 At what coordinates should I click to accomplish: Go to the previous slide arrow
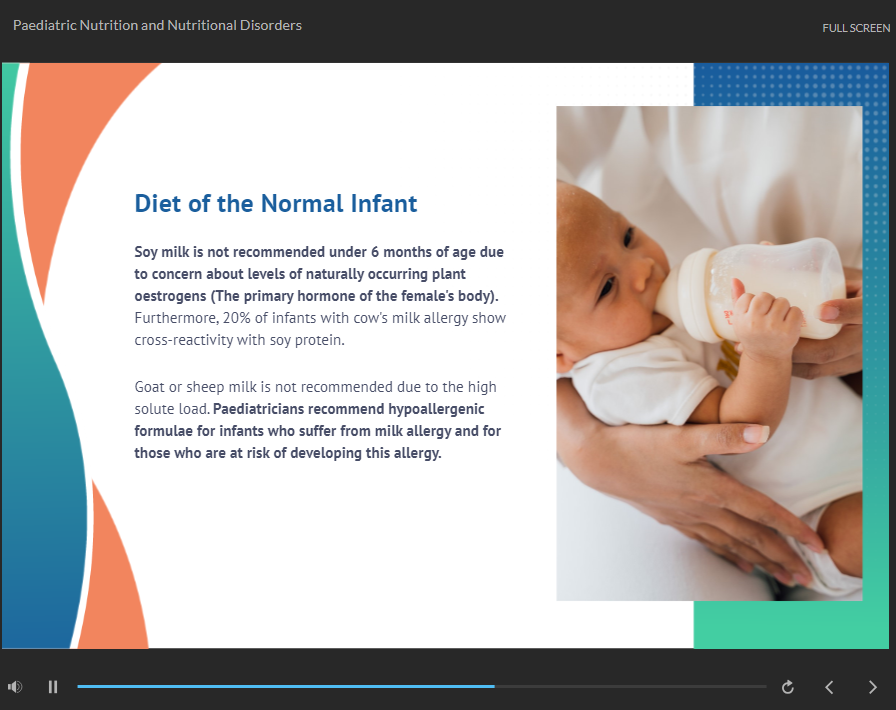pos(829,687)
